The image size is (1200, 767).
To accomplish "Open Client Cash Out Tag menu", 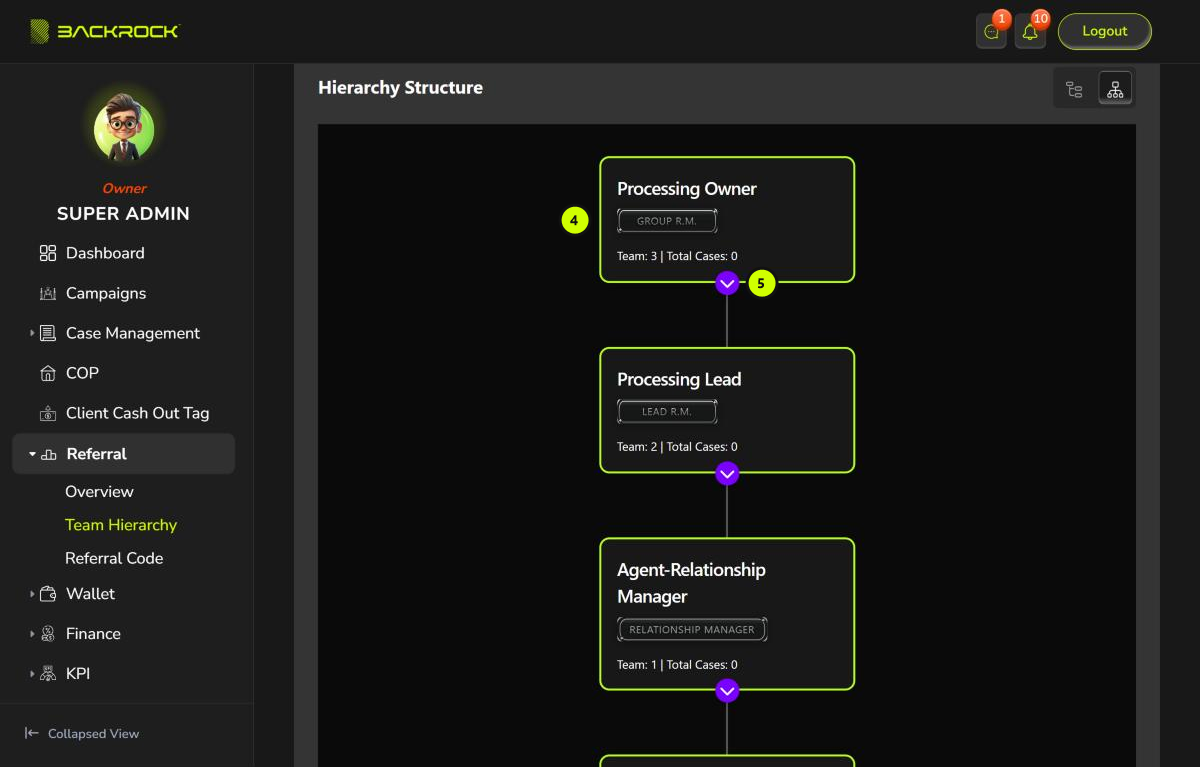I will pyautogui.click(x=137, y=413).
